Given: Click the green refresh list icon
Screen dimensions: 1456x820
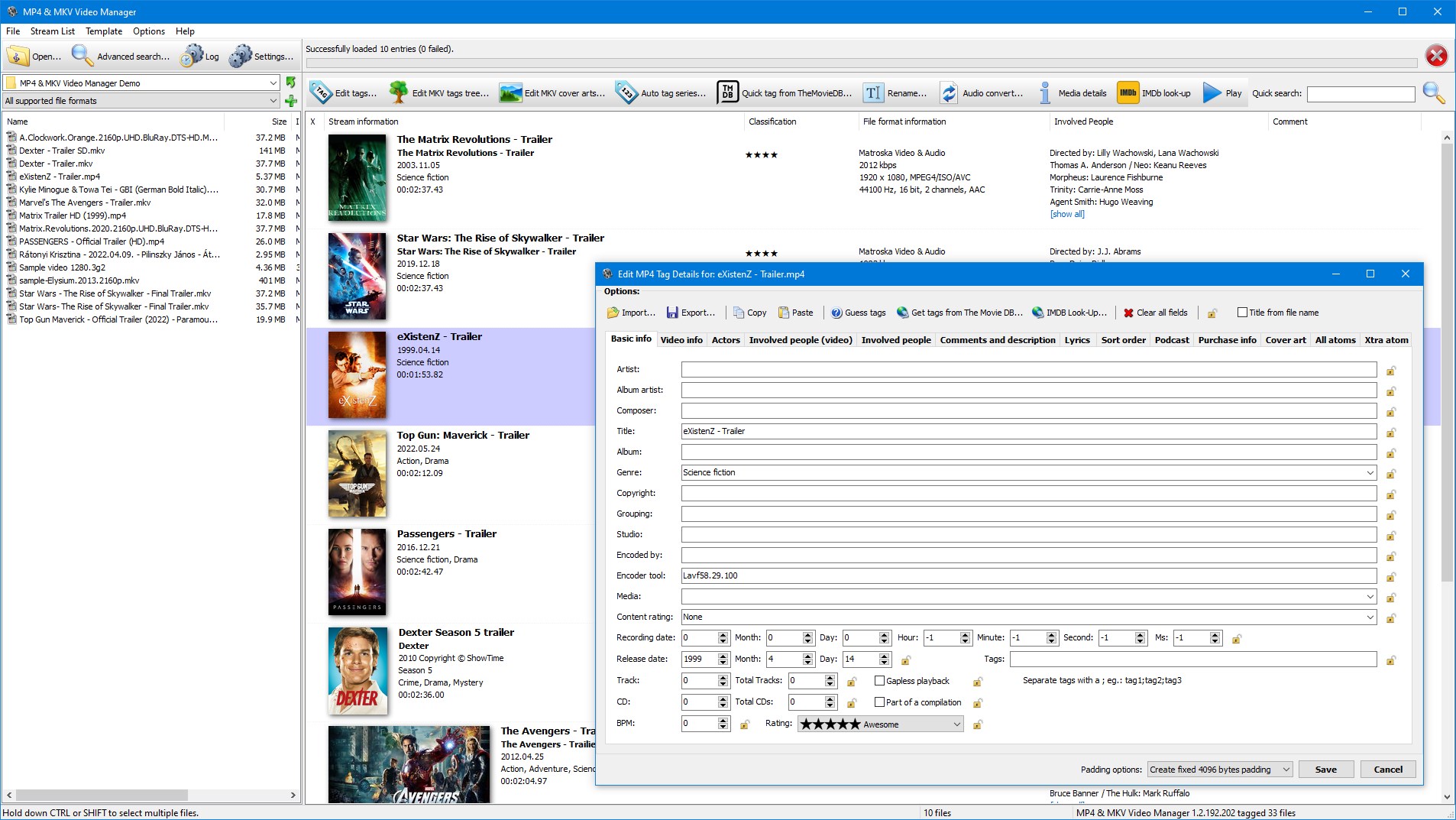Looking at the screenshot, I should point(291,82).
